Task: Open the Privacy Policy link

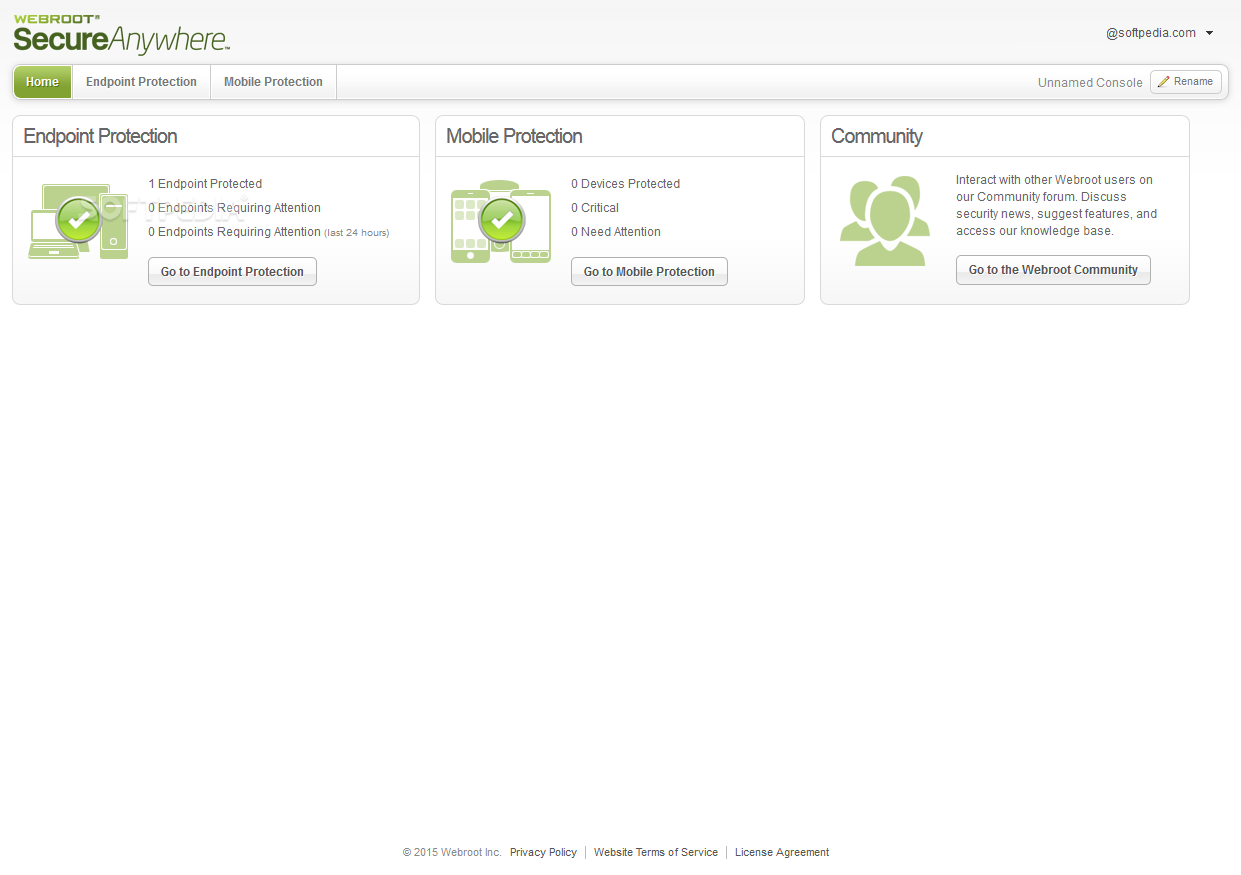Action: (x=543, y=853)
